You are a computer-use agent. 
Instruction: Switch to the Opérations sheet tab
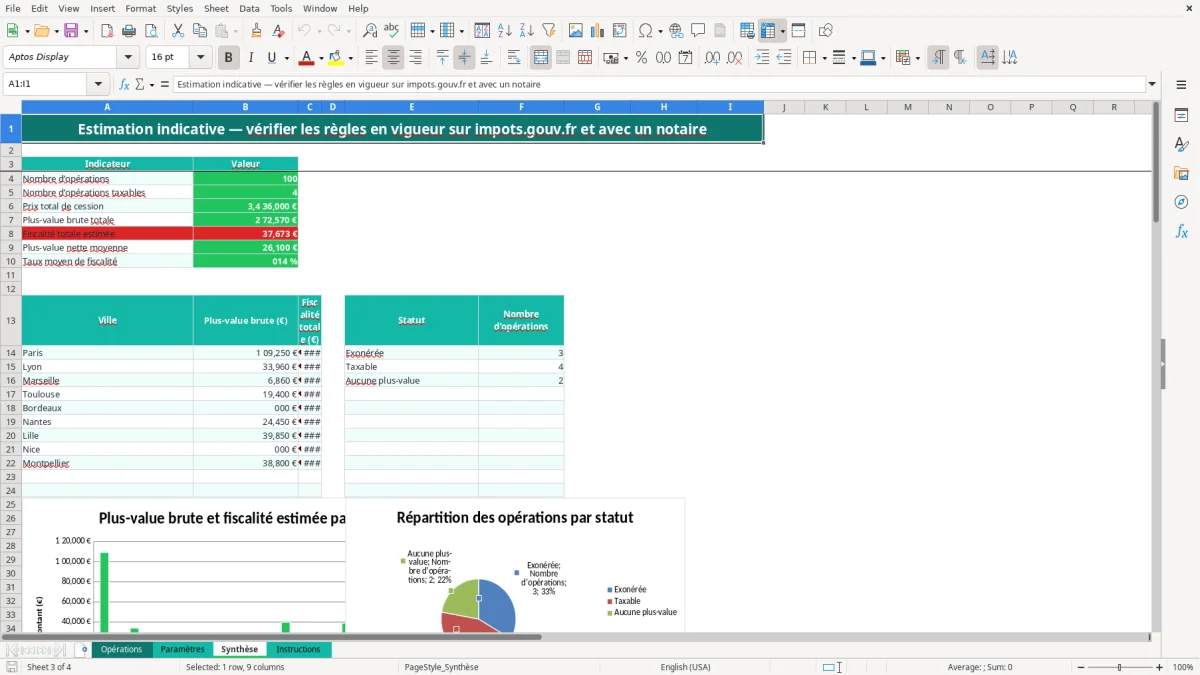[x=122, y=649]
